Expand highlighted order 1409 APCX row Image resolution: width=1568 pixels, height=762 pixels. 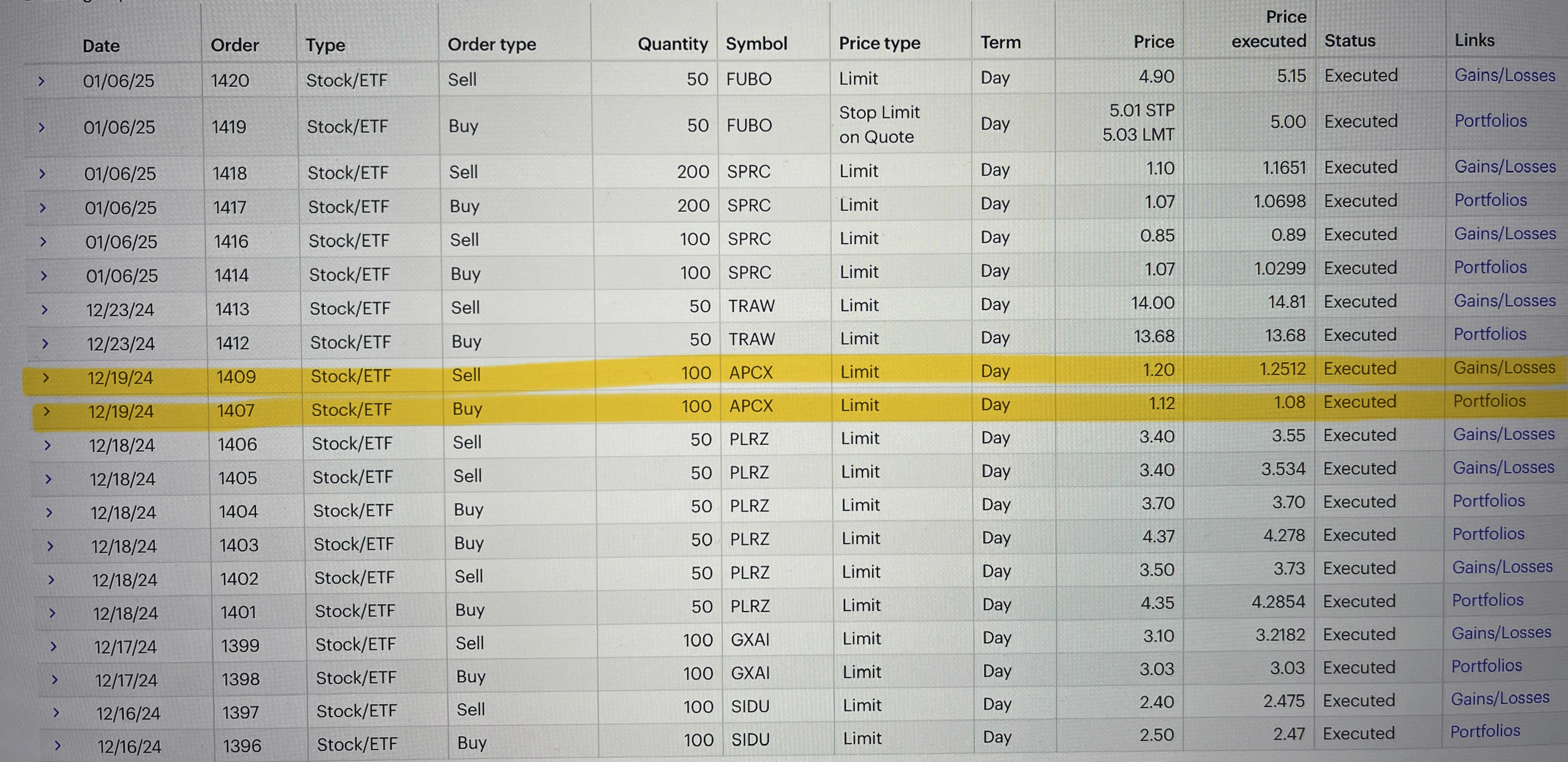[46, 378]
